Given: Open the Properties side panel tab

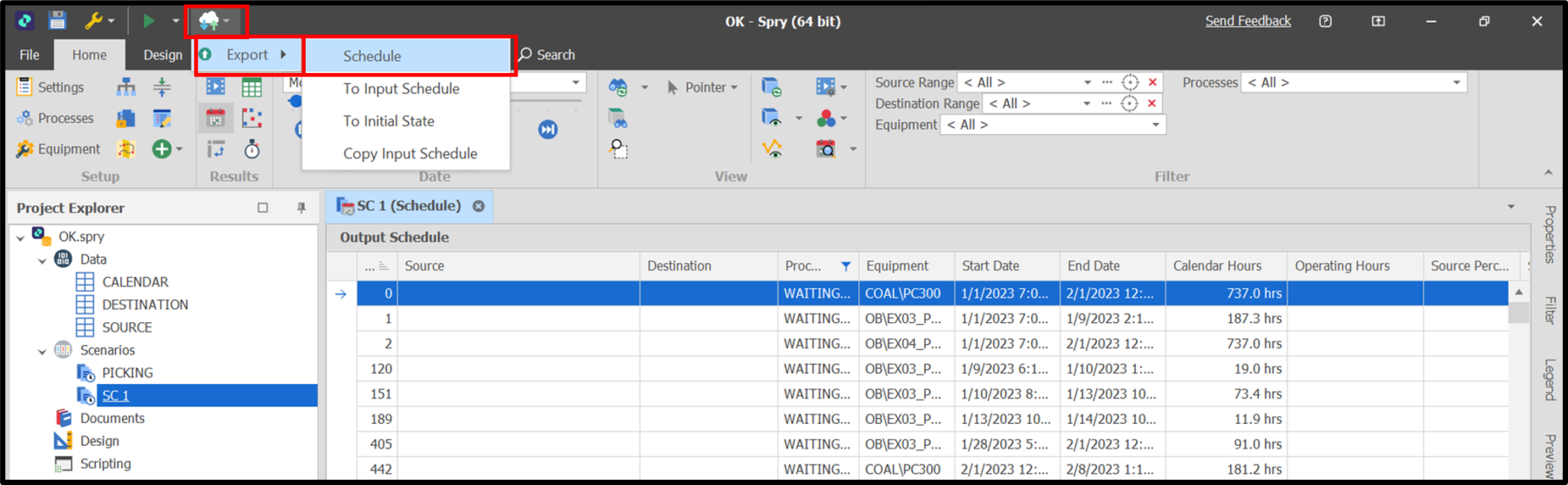Looking at the screenshot, I should (1550, 233).
